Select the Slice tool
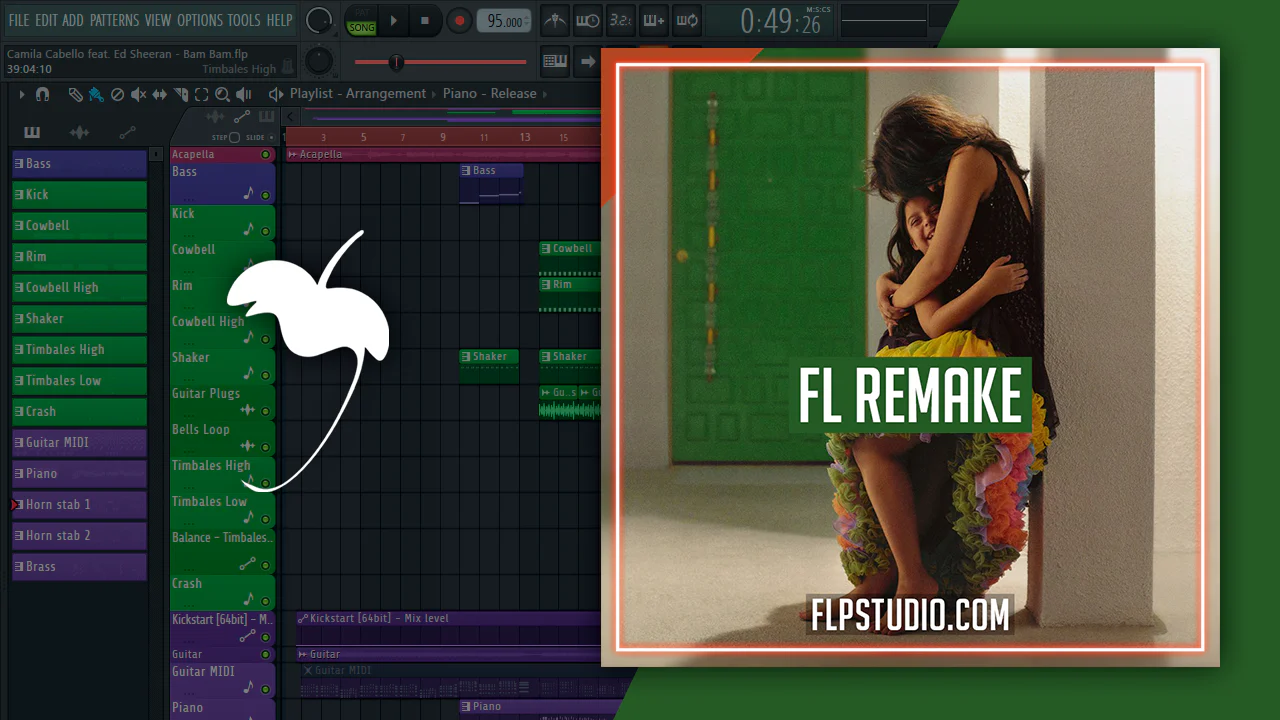 coord(181,94)
